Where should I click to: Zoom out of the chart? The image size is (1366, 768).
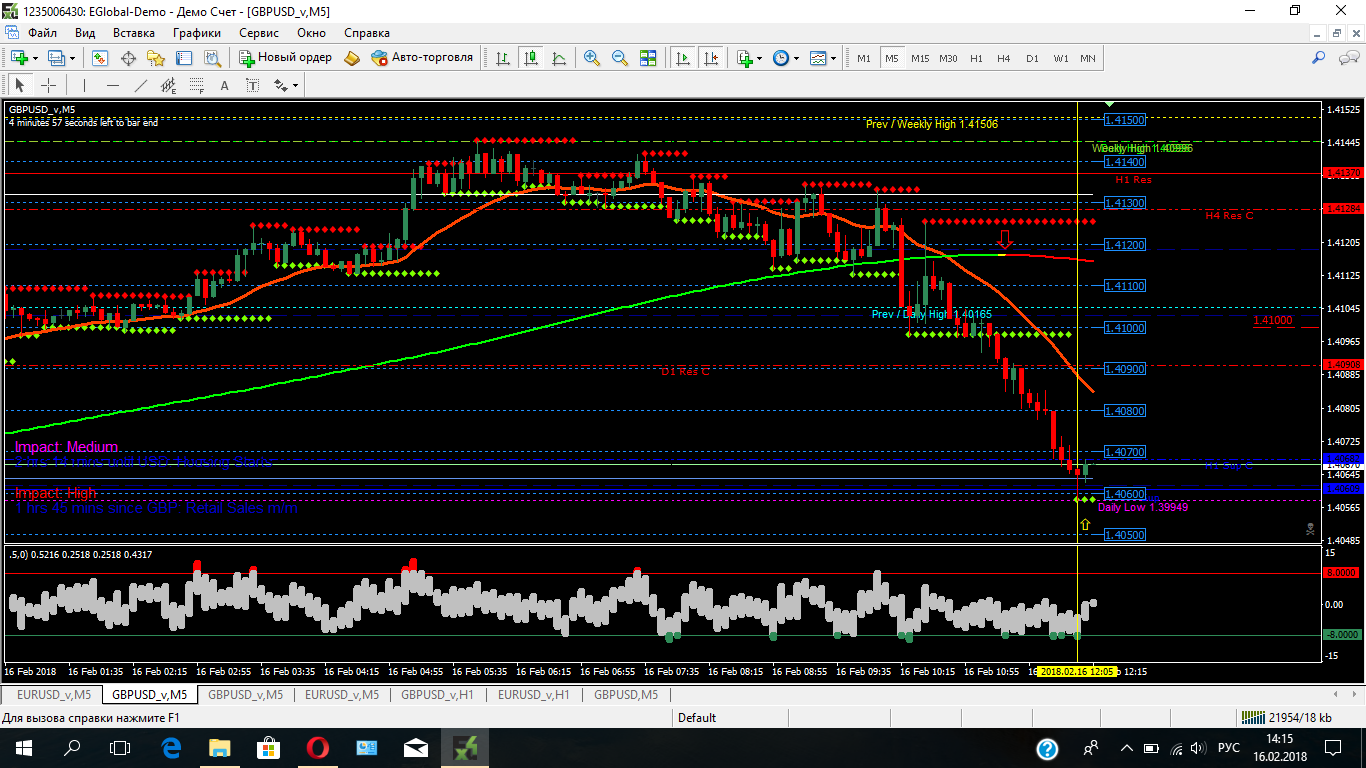tap(620, 58)
